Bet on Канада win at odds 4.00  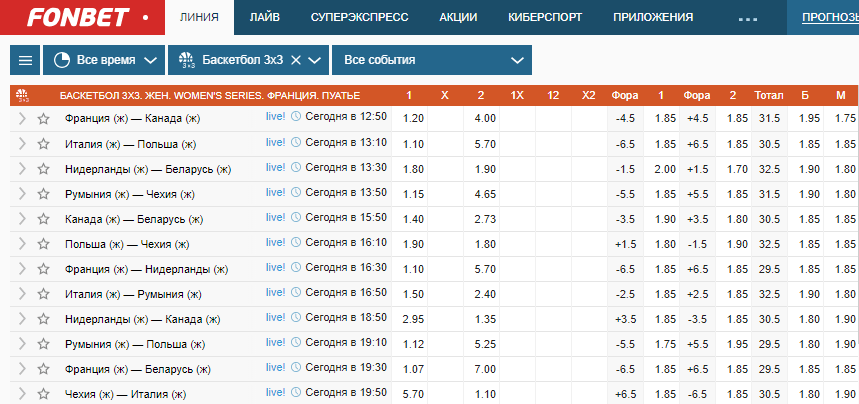[481, 118]
